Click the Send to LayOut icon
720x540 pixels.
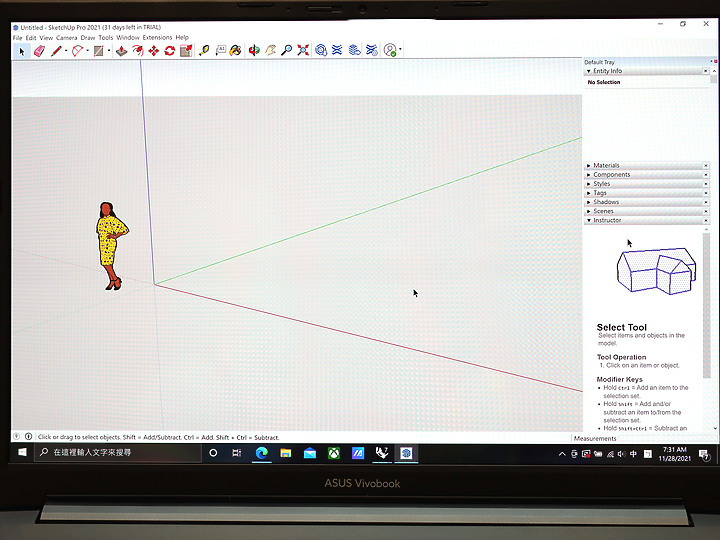(354, 50)
